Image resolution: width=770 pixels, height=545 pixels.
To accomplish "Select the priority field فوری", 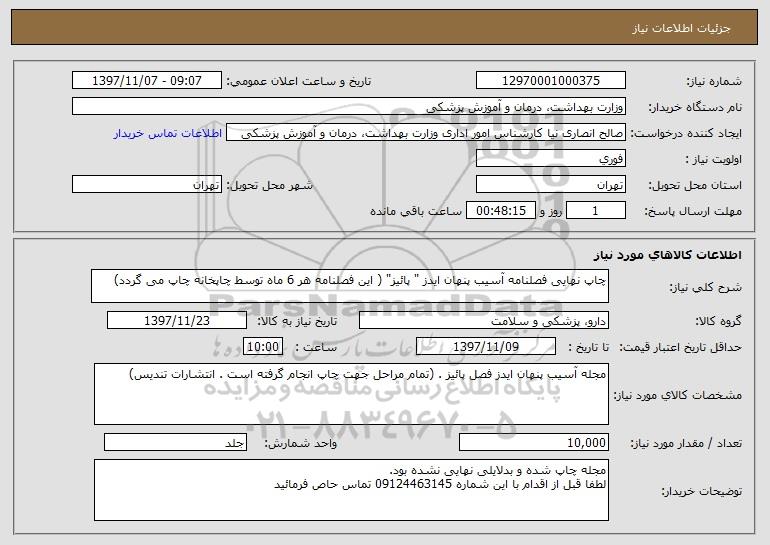I will pos(550,159).
